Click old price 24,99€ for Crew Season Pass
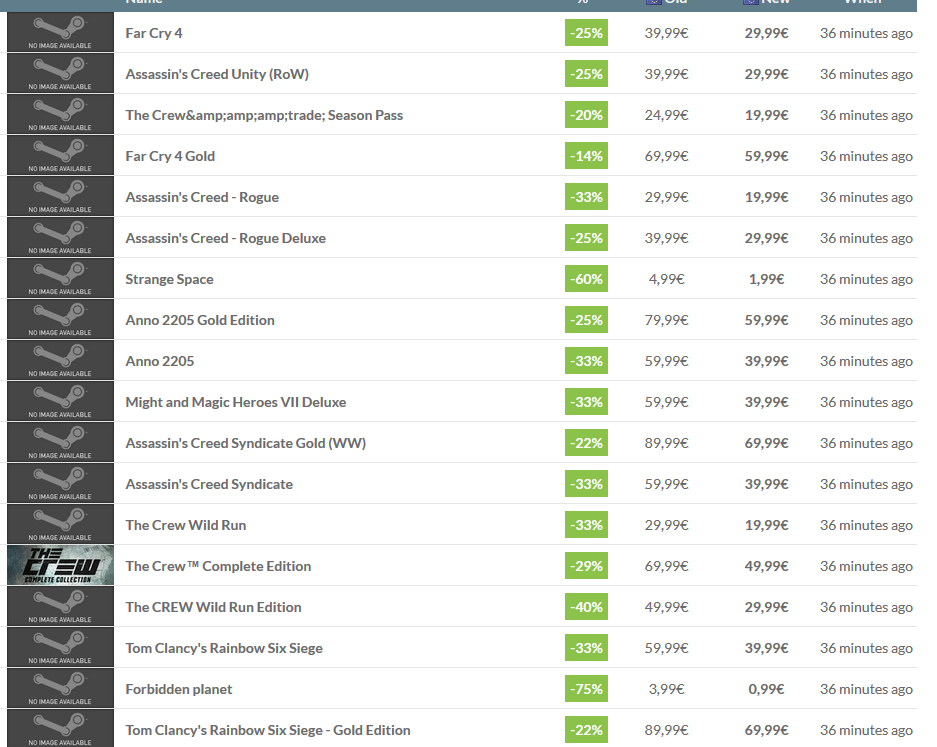 tap(666, 115)
